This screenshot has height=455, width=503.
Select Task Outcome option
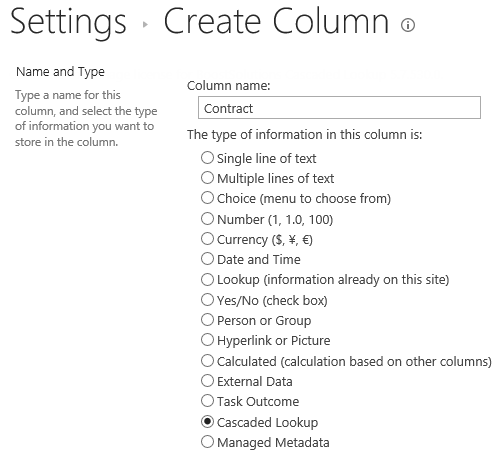pos(207,401)
